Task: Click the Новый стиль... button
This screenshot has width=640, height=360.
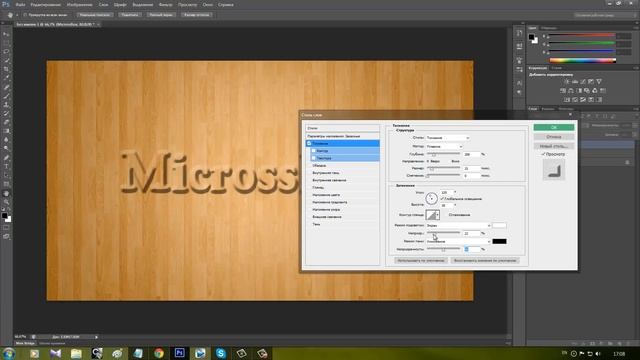Action: tap(553, 146)
